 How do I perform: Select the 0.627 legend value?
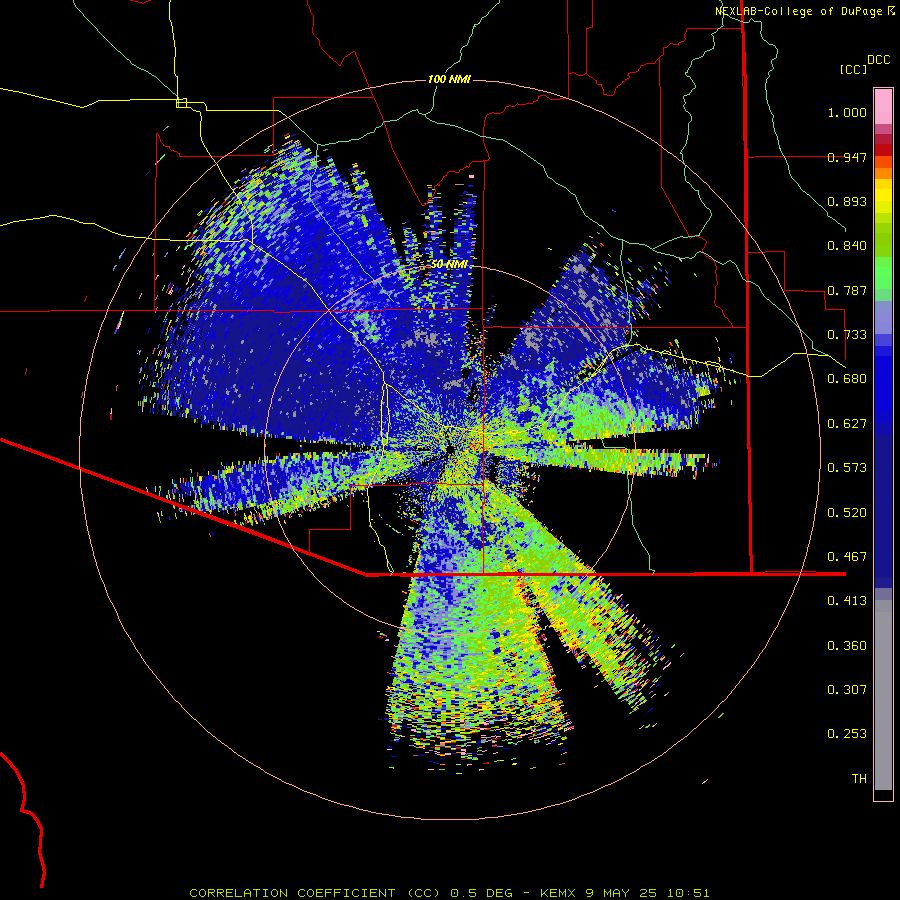pyautogui.click(x=847, y=424)
